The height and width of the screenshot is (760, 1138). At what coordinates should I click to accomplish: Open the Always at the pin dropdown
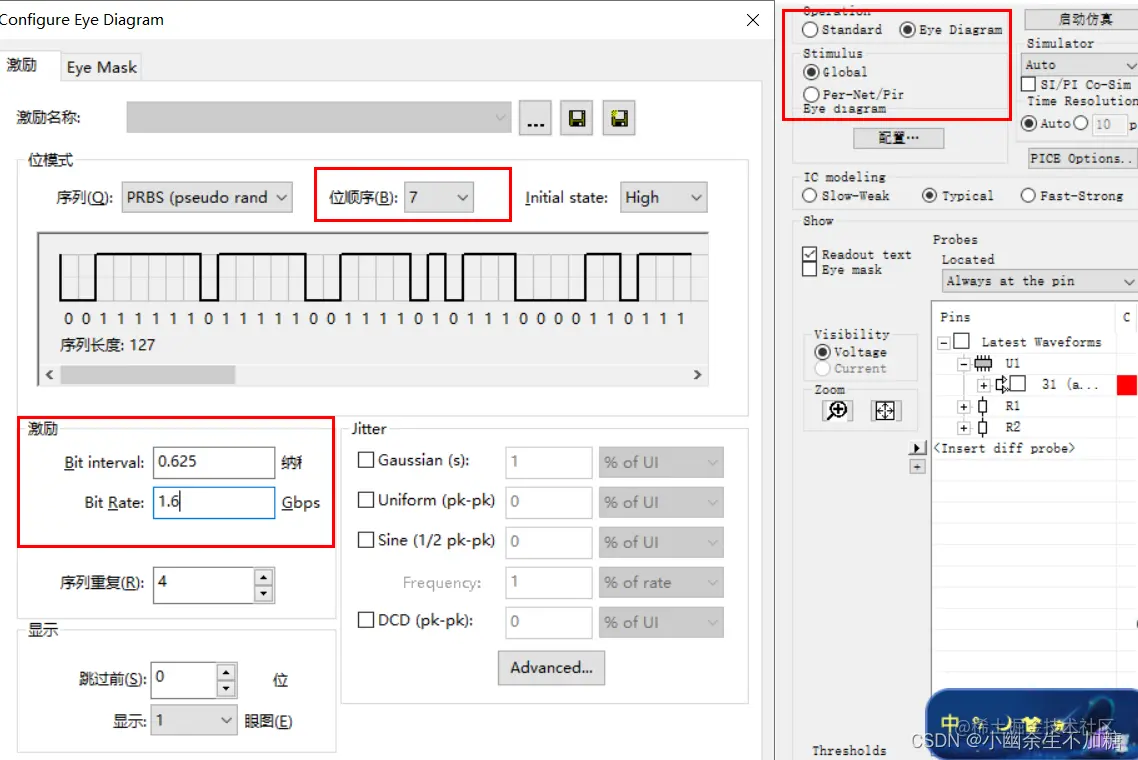point(1039,281)
